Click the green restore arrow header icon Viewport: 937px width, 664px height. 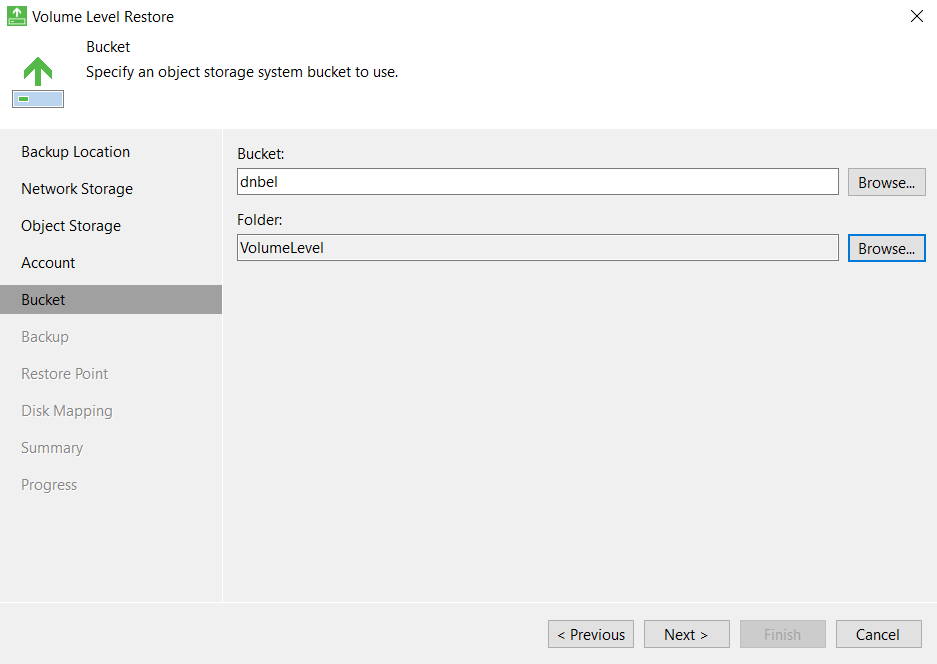38,82
